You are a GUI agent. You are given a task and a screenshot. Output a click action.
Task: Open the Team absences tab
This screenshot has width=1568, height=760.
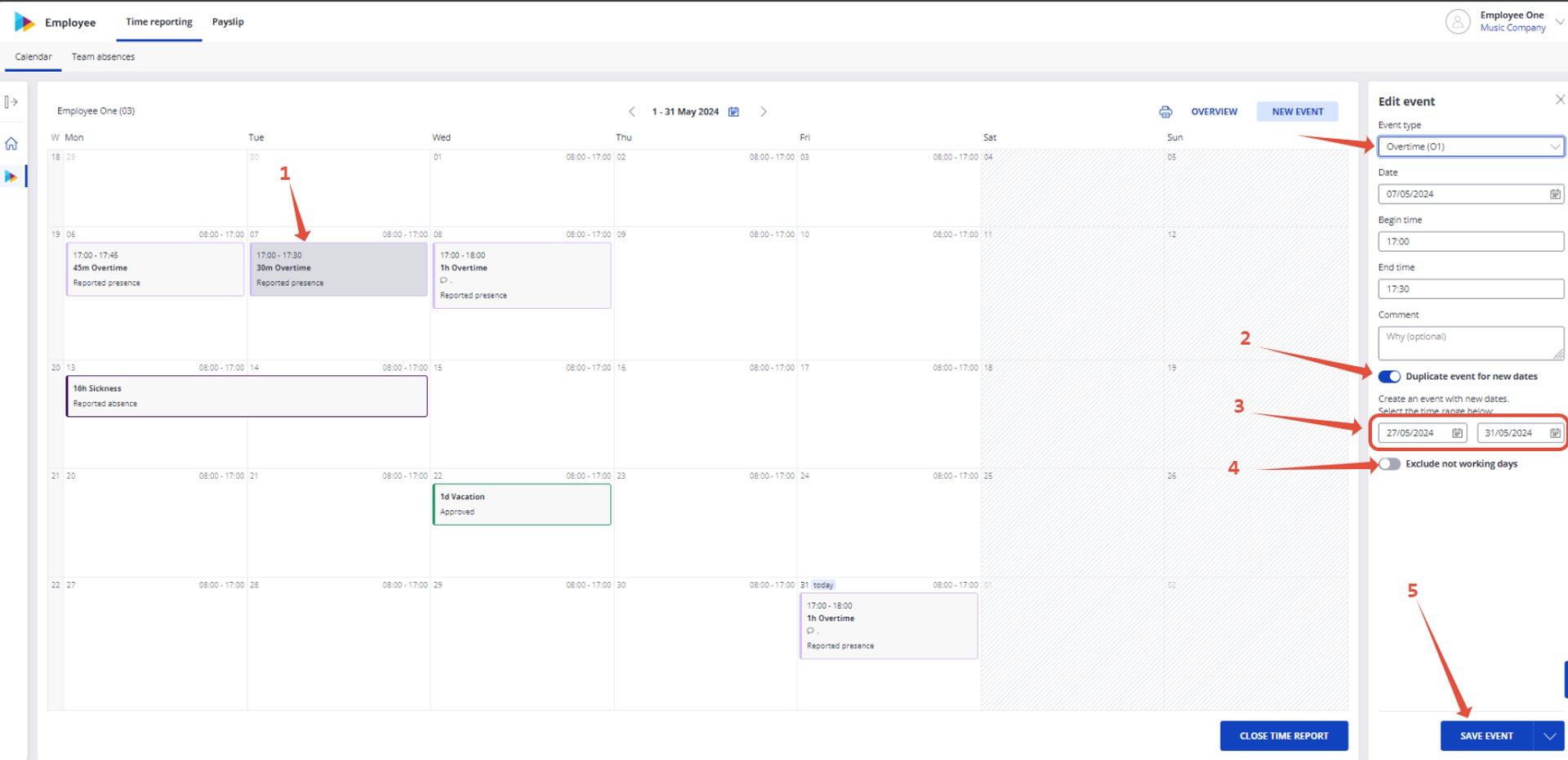[103, 57]
